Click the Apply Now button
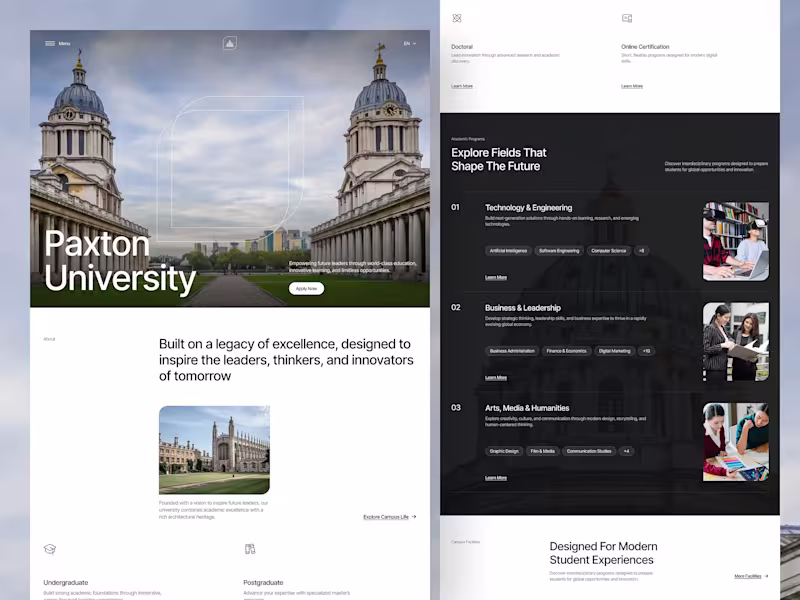 (306, 288)
